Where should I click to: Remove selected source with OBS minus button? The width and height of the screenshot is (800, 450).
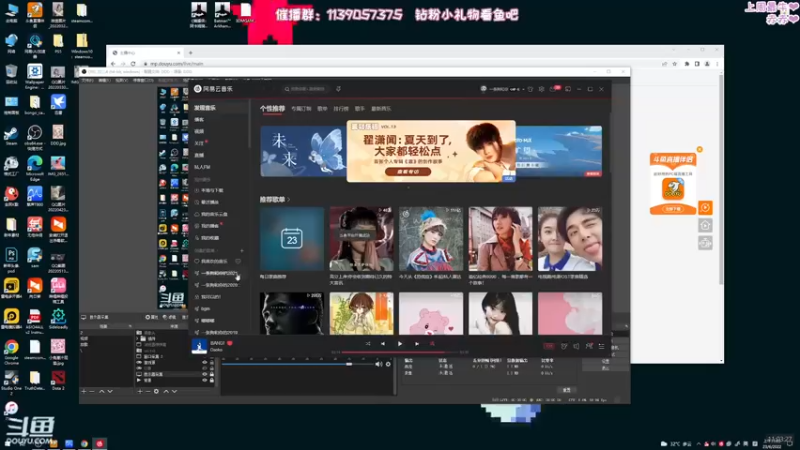point(148,391)
